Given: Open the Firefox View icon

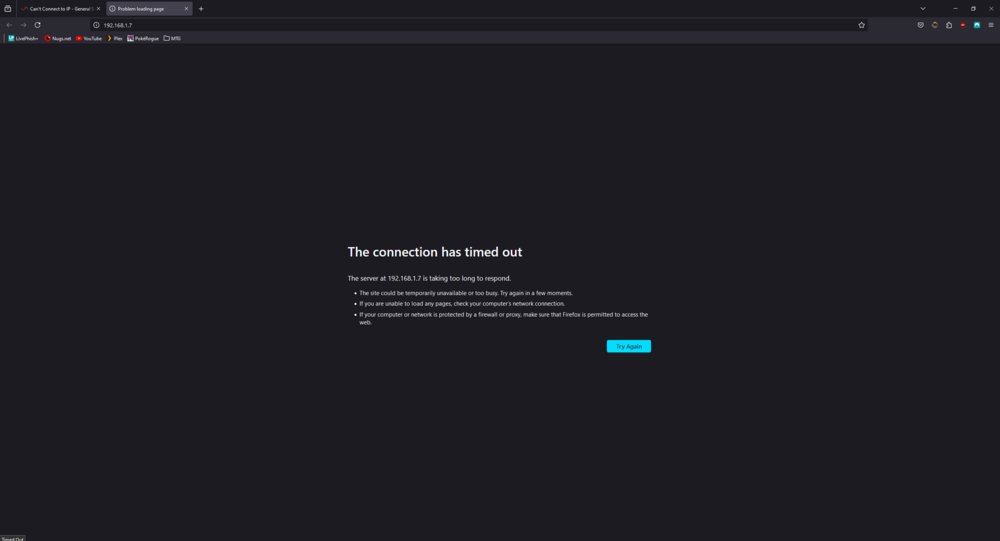Looking at the screenshot, I should [x=8, y=9].
